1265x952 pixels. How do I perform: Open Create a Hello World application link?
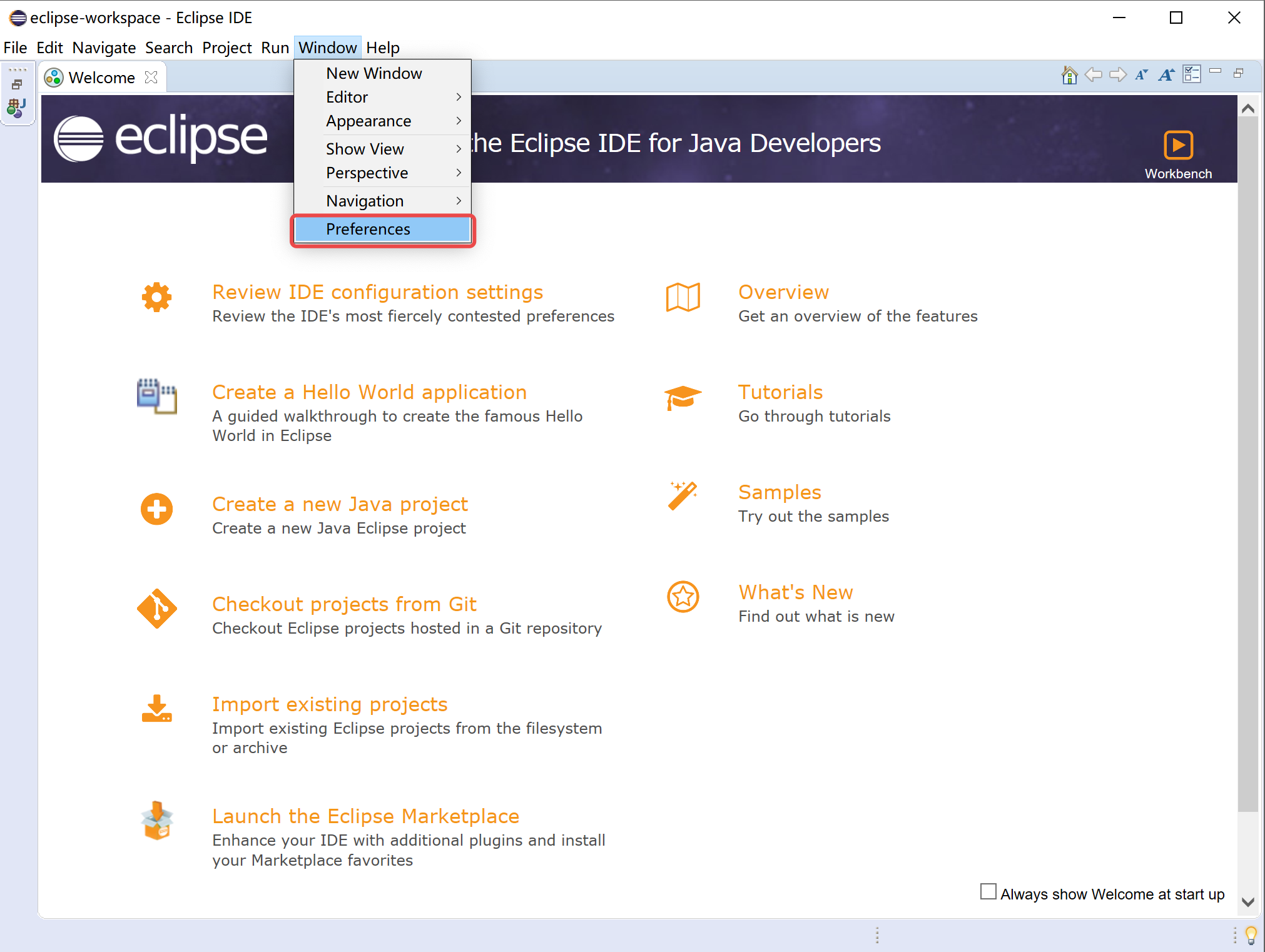[369, 392]
